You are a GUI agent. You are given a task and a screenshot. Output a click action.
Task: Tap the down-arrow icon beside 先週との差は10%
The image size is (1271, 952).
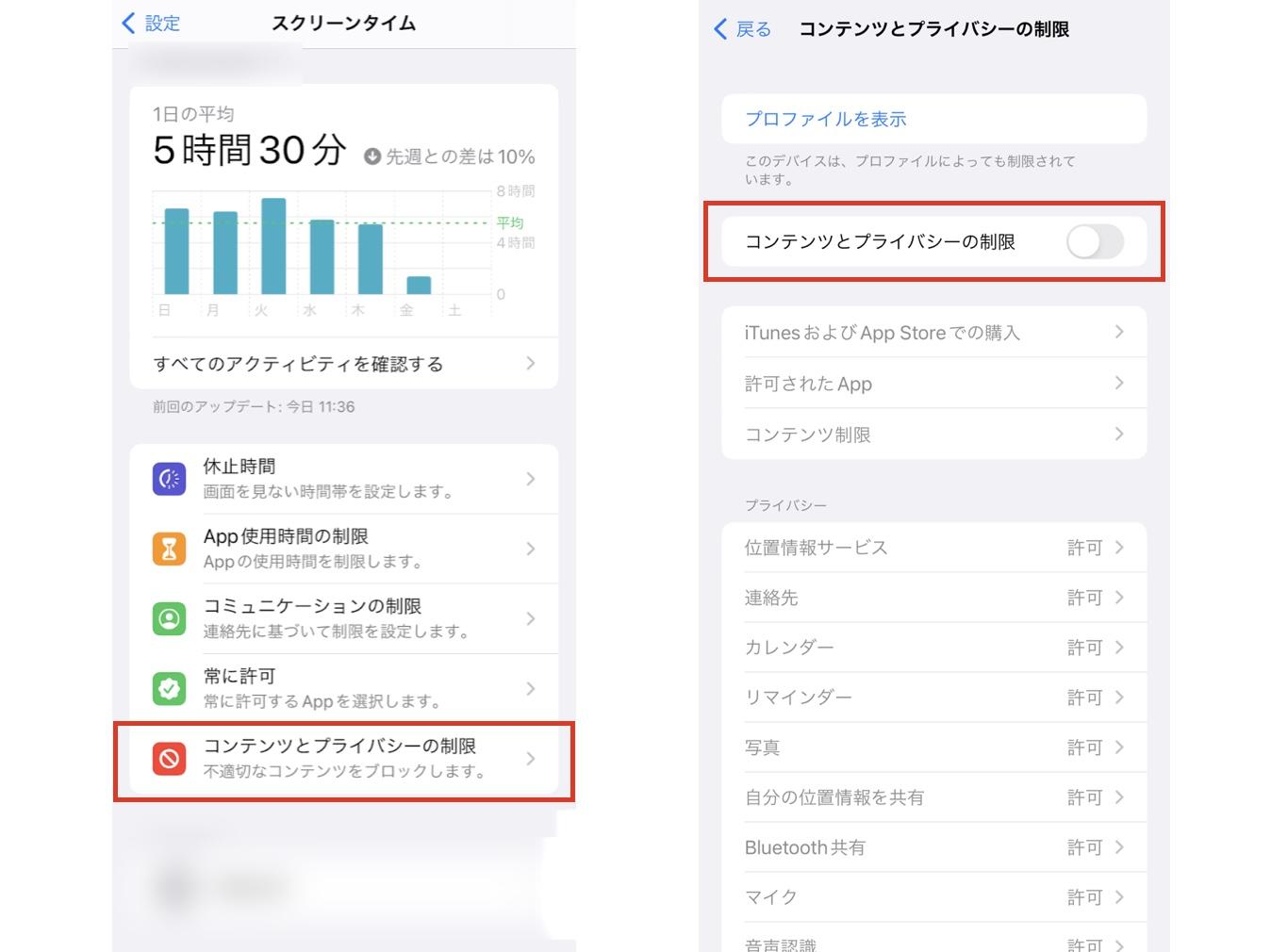(x=372, y=156)
